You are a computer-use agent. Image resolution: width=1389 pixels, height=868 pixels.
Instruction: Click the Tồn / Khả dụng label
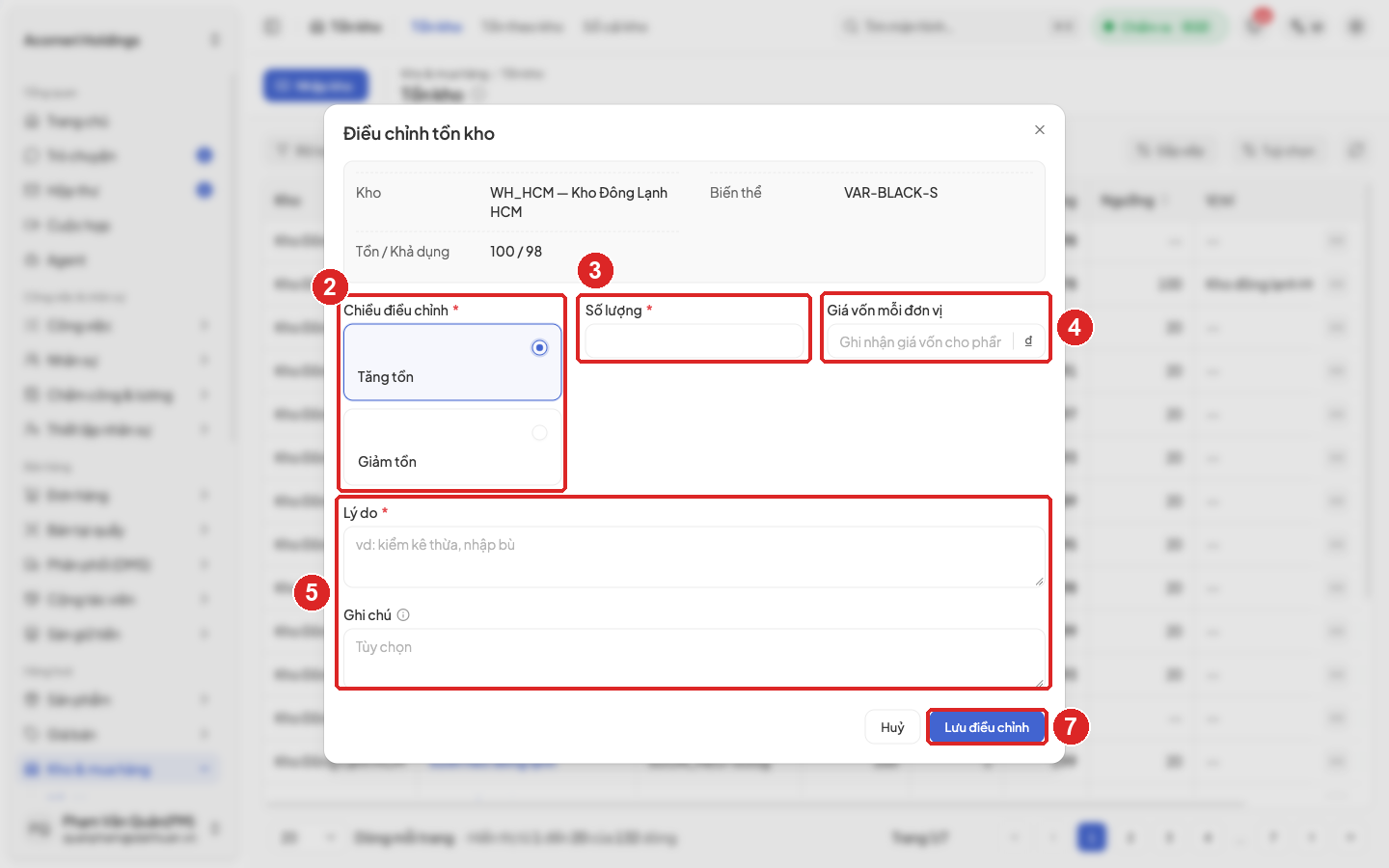[x=402, y=252]
